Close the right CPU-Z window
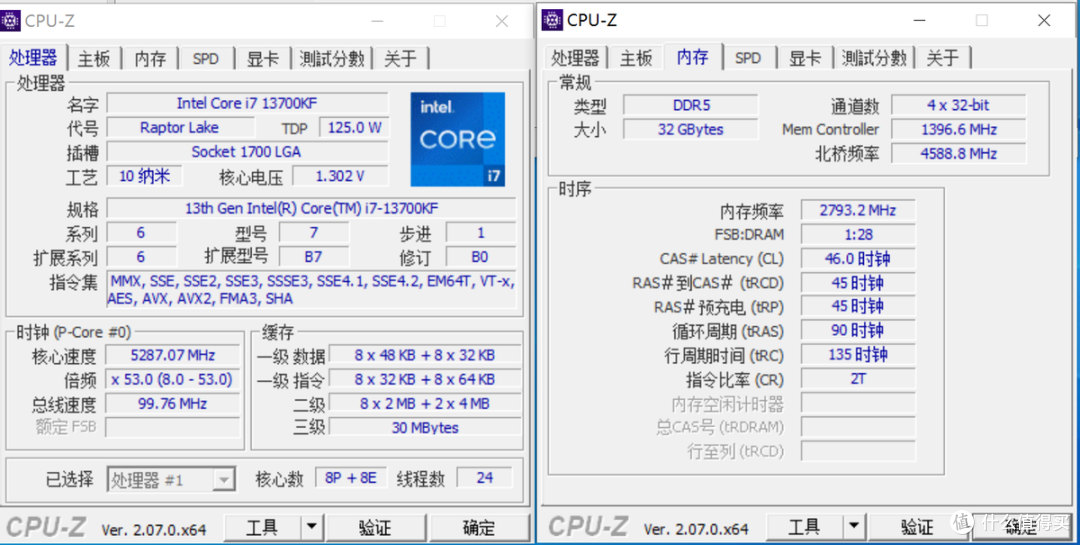1080x545 pixels. (x=1044, y=21)
